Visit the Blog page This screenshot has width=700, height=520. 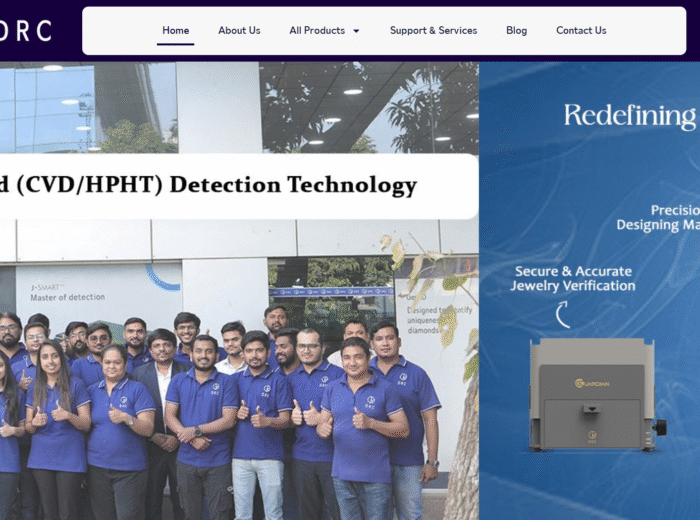point(517,30)
